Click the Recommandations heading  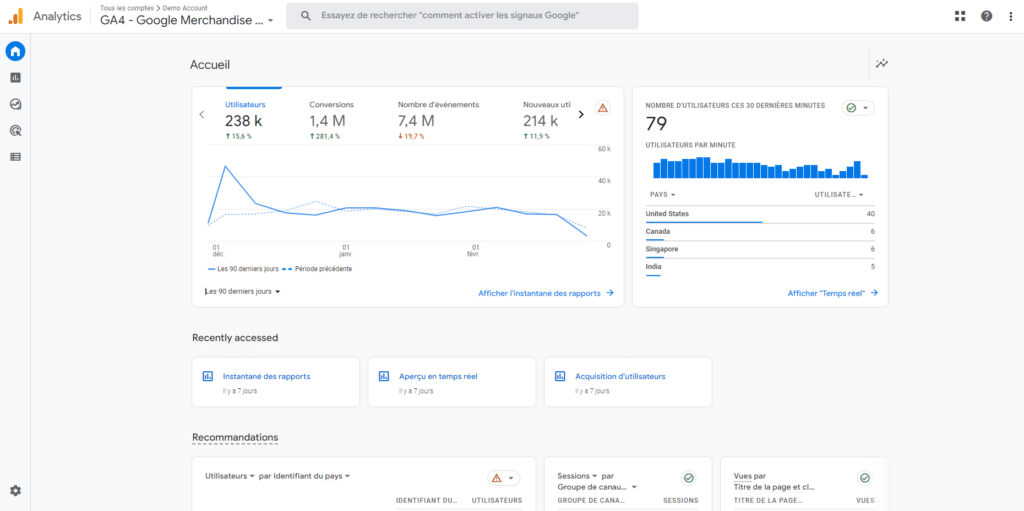click(x=235, y=437)
